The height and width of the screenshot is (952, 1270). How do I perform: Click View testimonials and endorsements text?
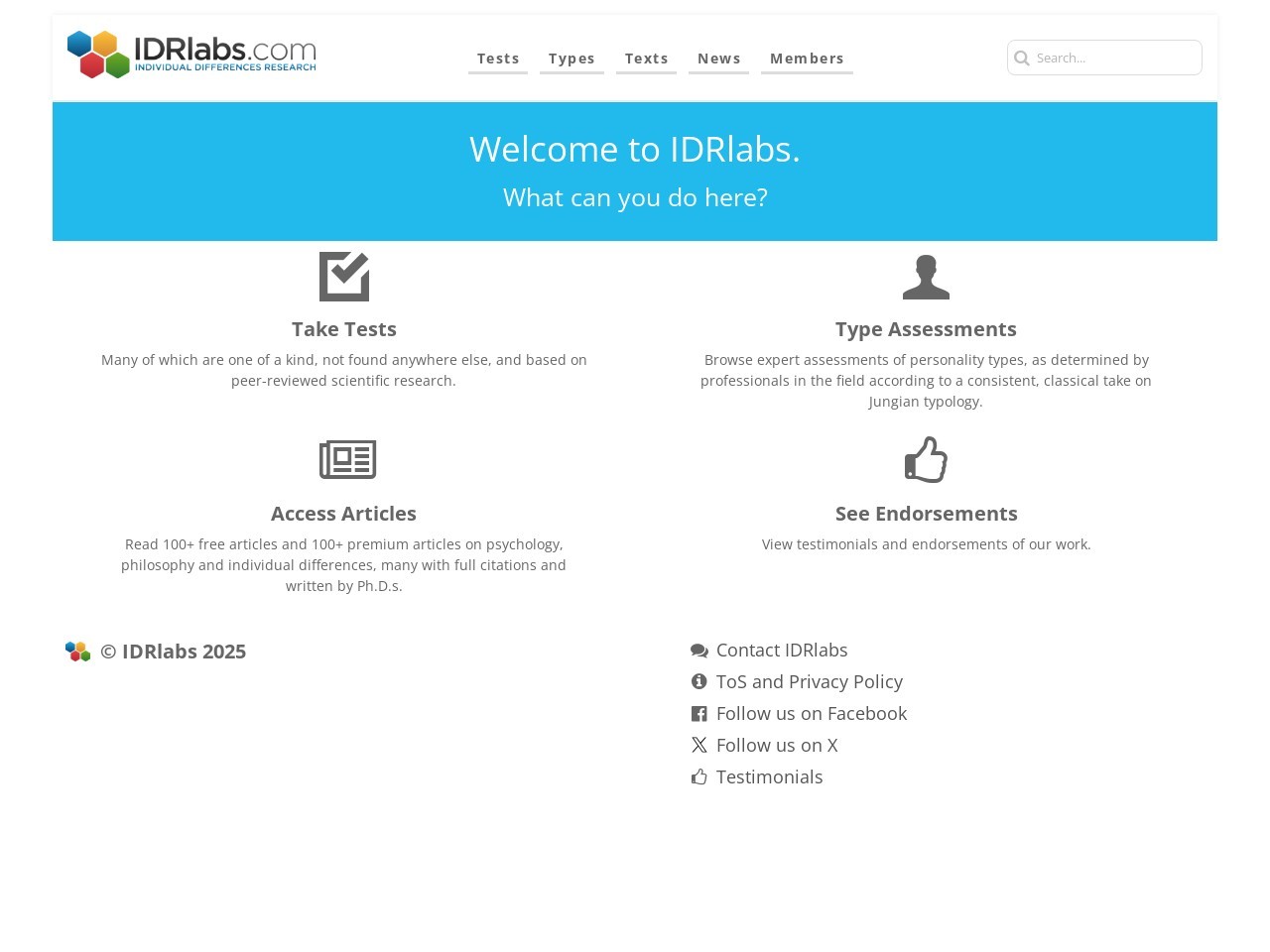(x=926, y=544)
